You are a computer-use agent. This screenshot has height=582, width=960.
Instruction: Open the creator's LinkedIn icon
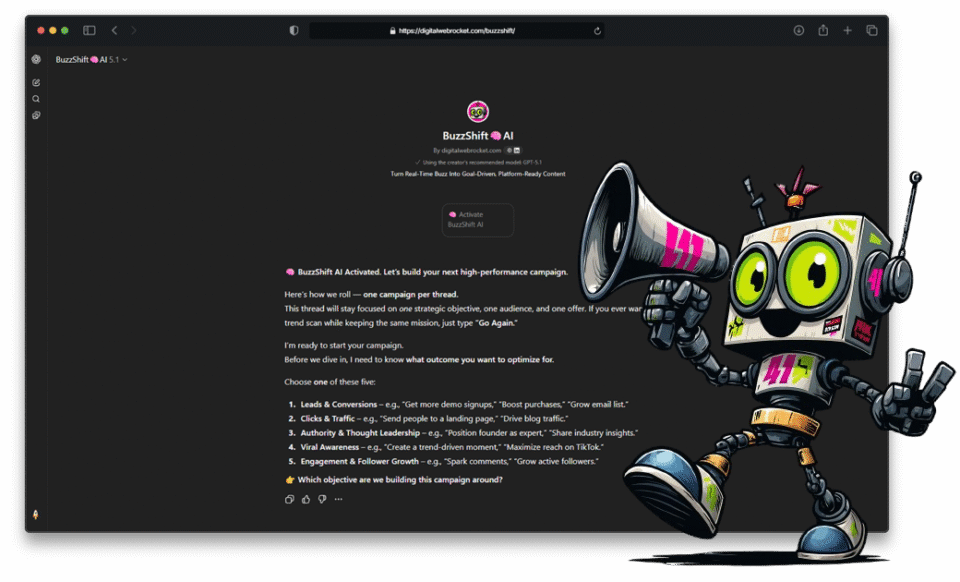click(x=517, y=150)
